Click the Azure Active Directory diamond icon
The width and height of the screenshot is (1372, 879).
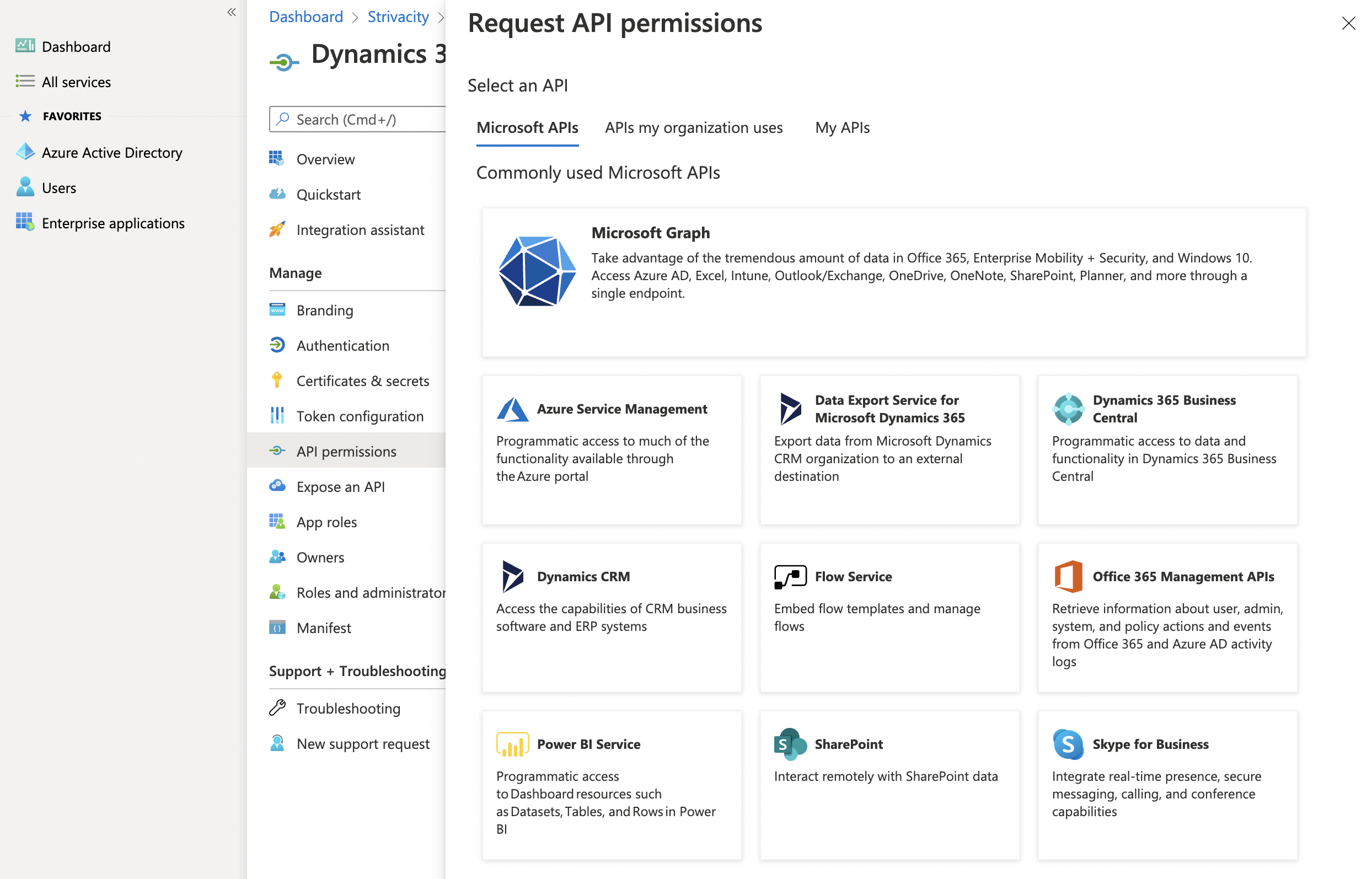(x=25, y=152)
